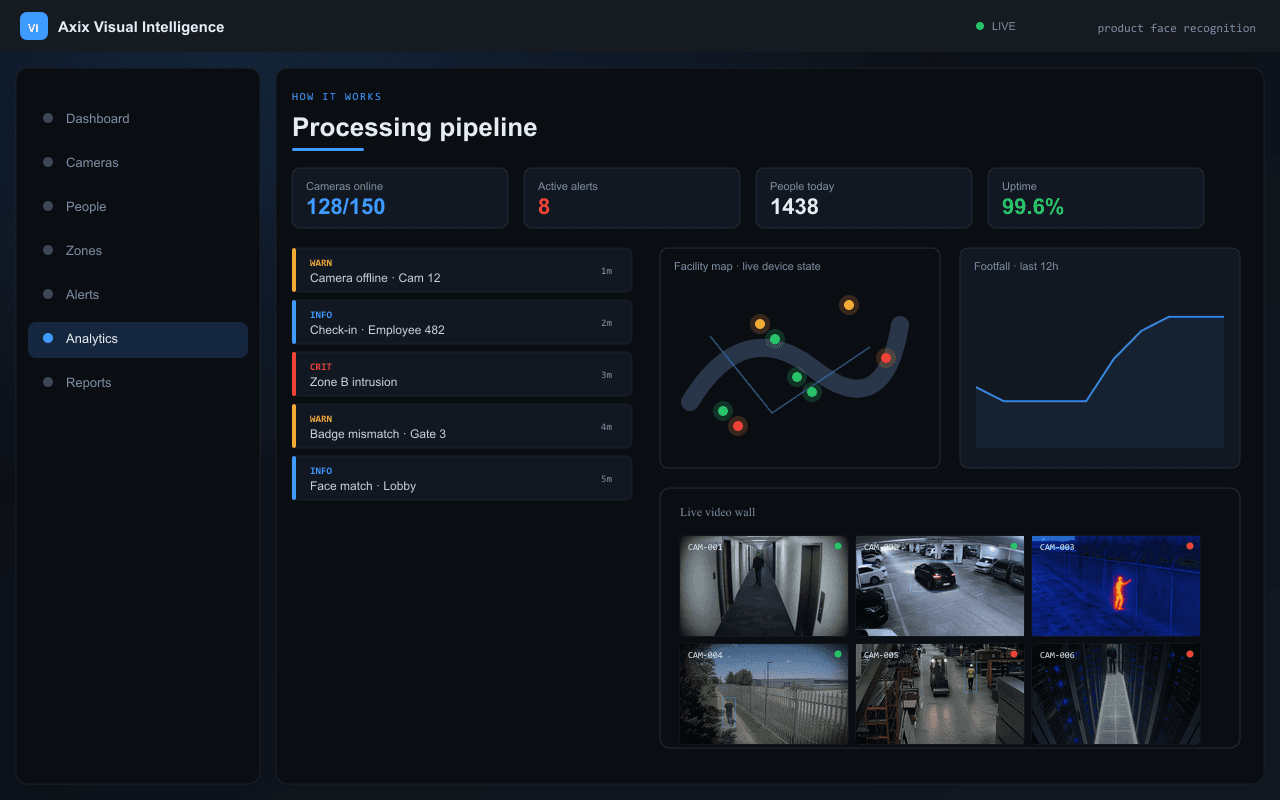The width and height of the screenshot is (1280, 800).
Task: Open the Check-in · Employee 482 alert
Action: pyautogui.click(x=462, y=322)
